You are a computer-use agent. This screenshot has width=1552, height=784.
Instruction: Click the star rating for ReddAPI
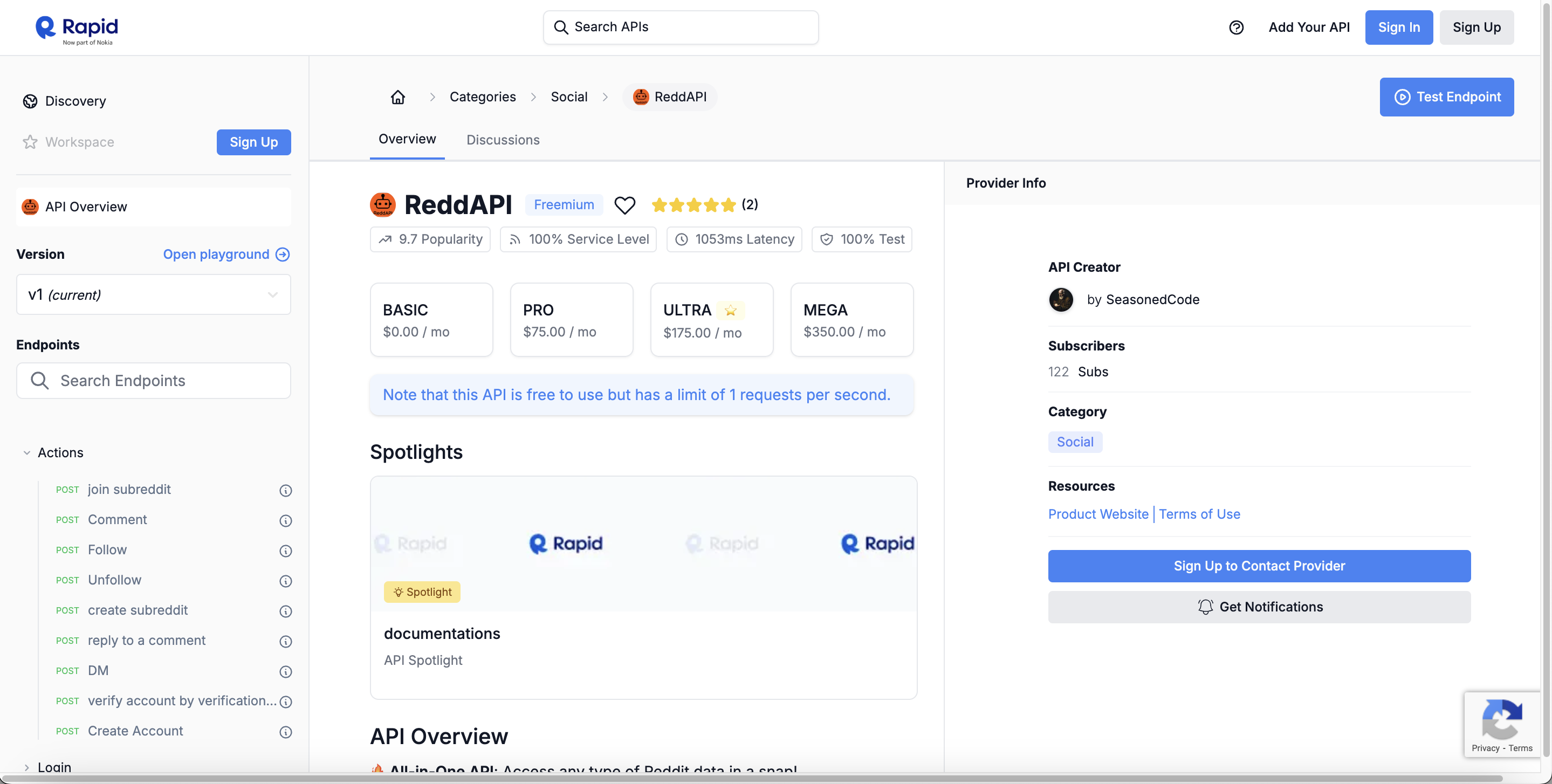[x=693, y=205]
